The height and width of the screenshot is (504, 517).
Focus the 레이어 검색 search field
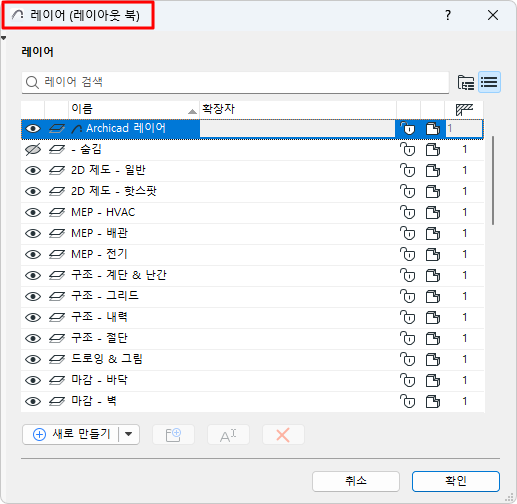coord(235,82)
